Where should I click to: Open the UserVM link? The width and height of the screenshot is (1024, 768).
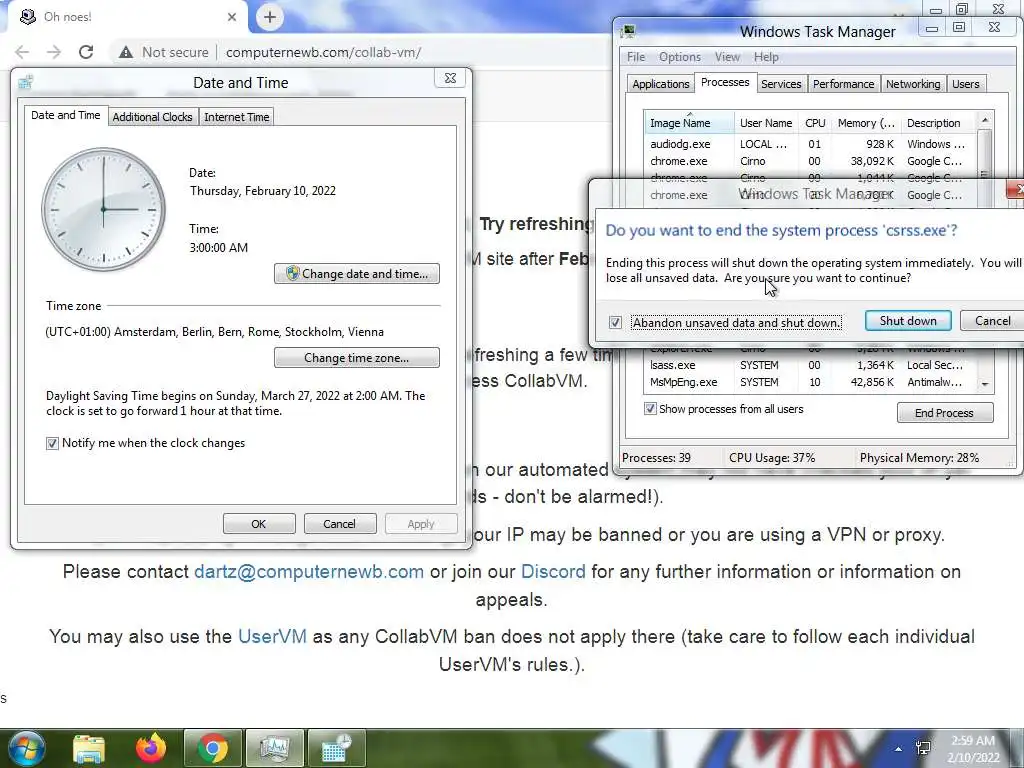pos(272,636)
